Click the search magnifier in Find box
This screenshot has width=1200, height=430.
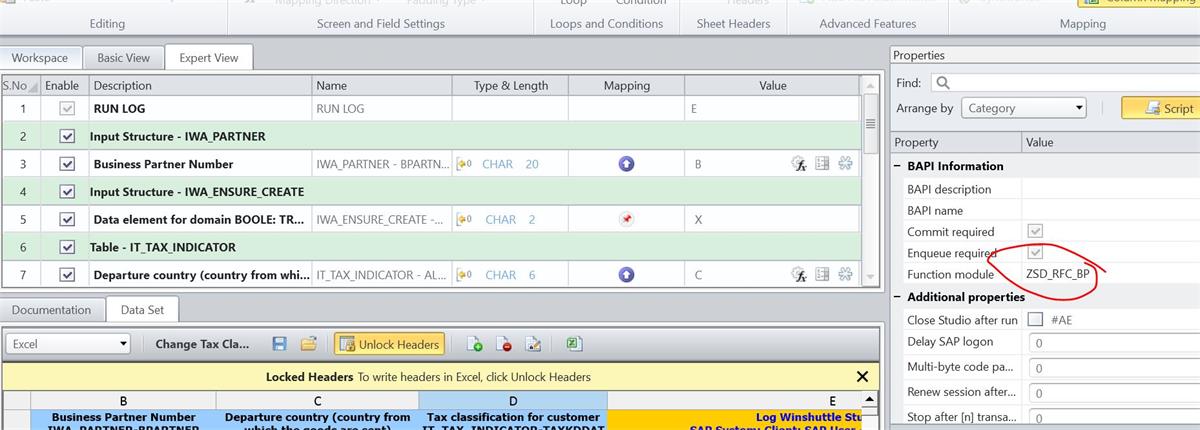[942, 83]
